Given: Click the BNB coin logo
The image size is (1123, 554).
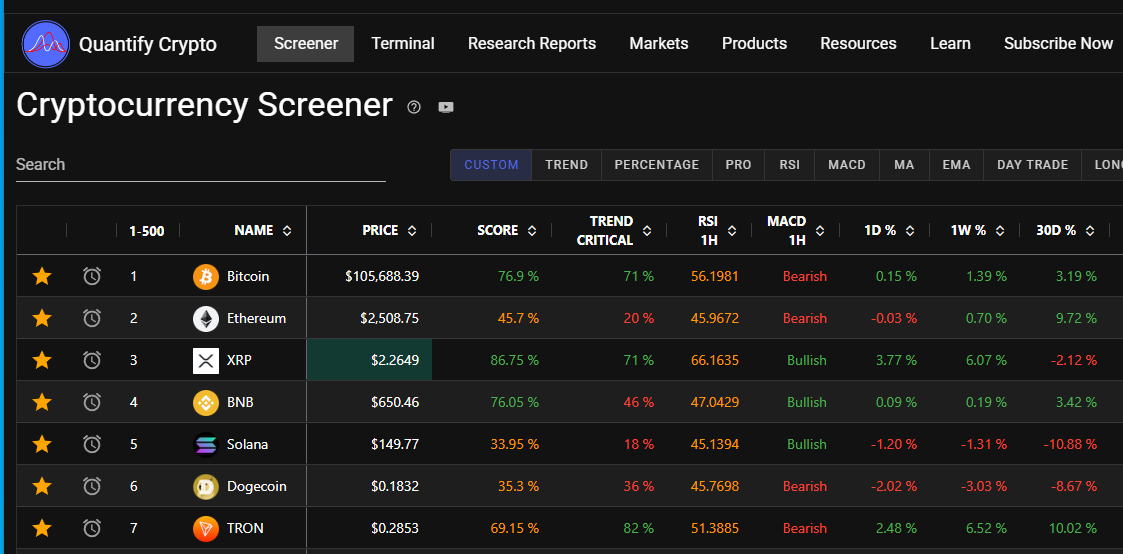Looking at the screenshot, I should pyautogui.click(x=206, y=402).
